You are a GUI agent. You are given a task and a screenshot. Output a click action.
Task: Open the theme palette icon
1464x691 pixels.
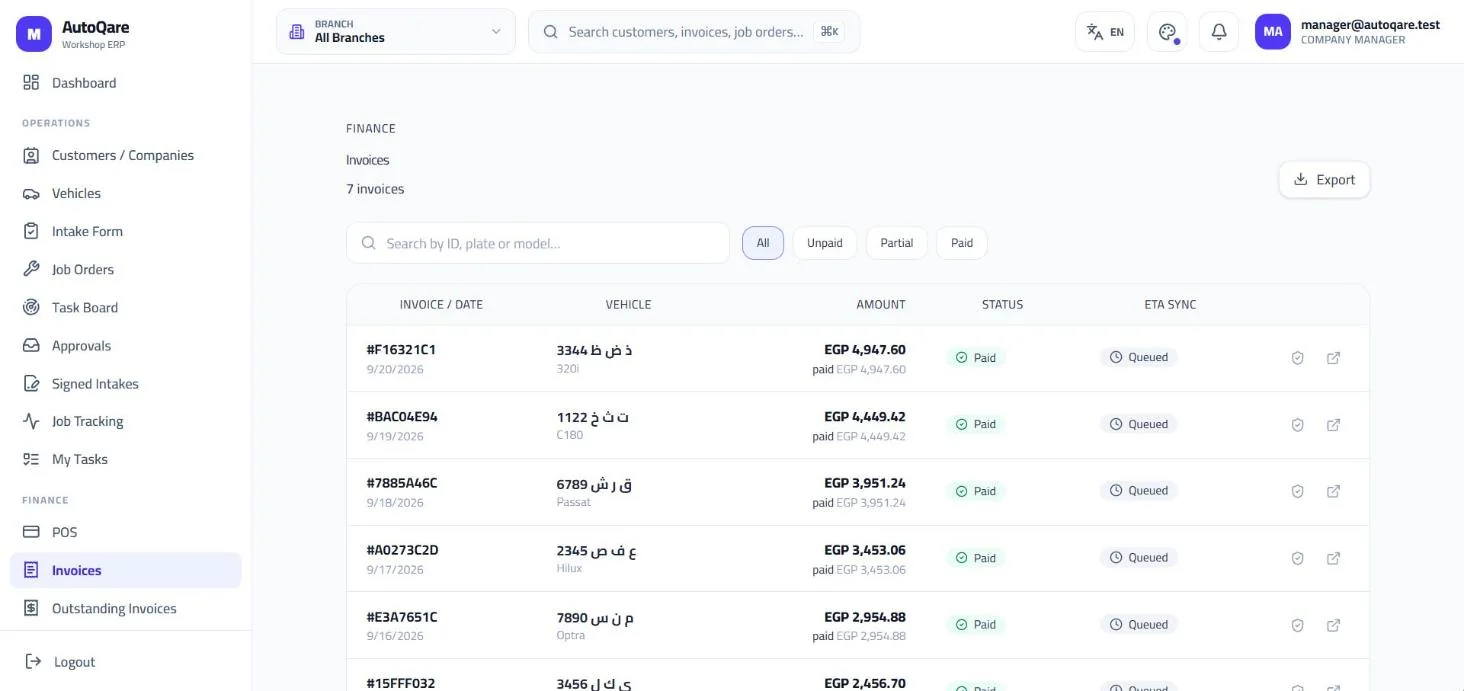point(1167,32)
